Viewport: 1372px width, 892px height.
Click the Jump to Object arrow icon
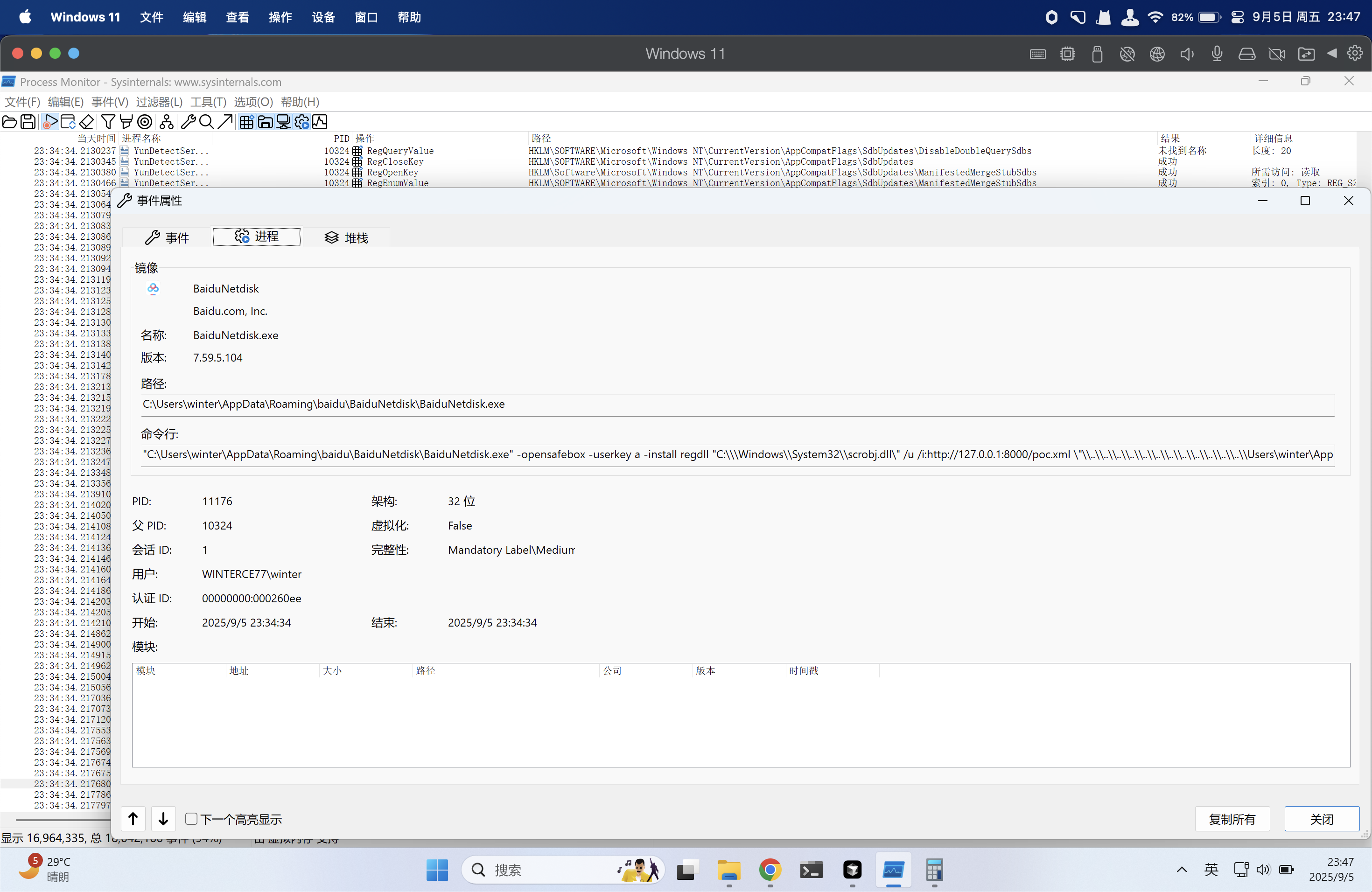coord(225,122)
